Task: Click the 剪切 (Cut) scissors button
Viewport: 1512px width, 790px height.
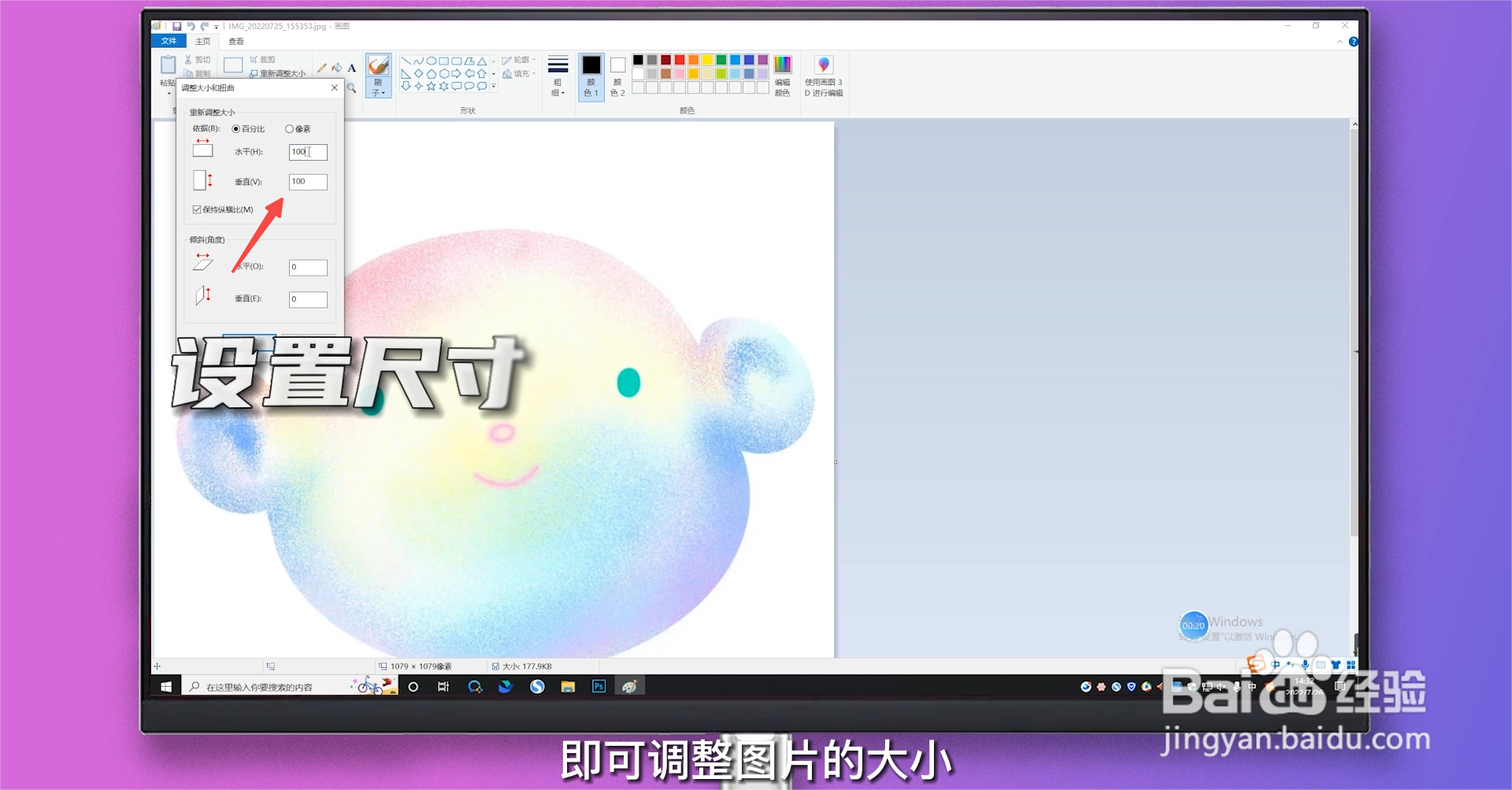Action: [x=197, y=60]
